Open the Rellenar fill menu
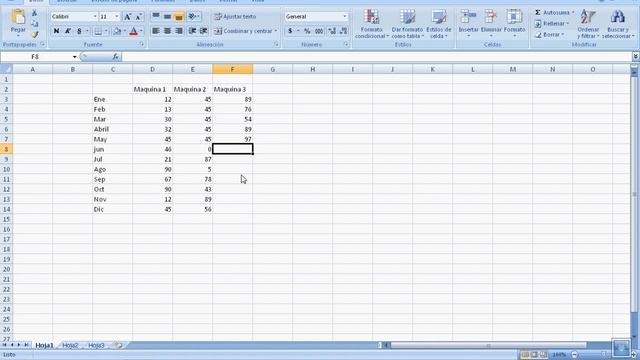Viewport: 640px width, 360px height. coord(553,24)
